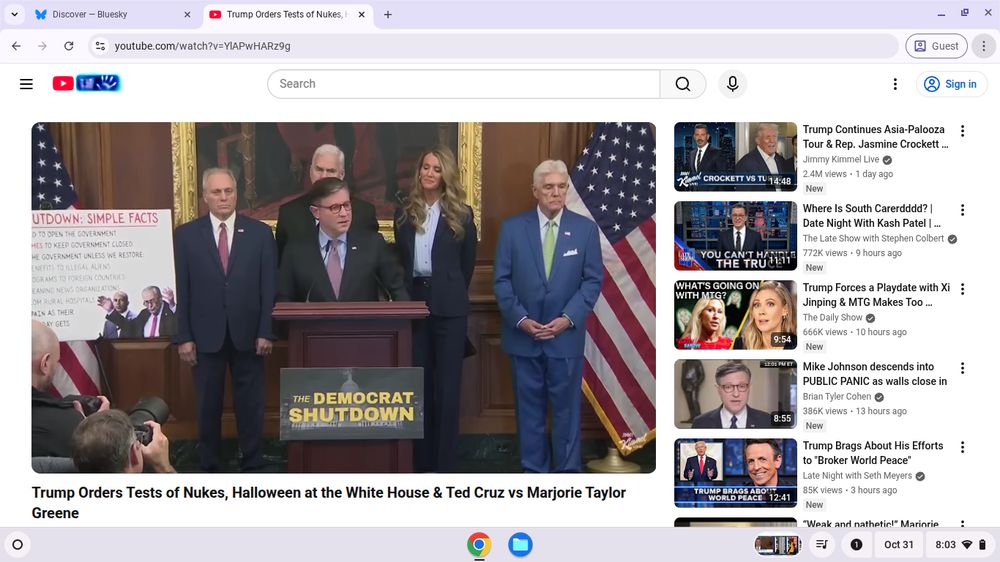Visit Late Night with Seth Meyers channel
Viewport: 1000px width, 562px height.
click(x=857, y=476)
